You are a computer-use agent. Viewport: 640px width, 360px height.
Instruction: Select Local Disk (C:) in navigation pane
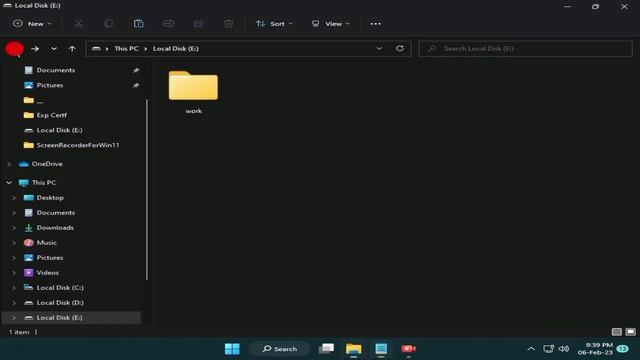click(60, 288)
